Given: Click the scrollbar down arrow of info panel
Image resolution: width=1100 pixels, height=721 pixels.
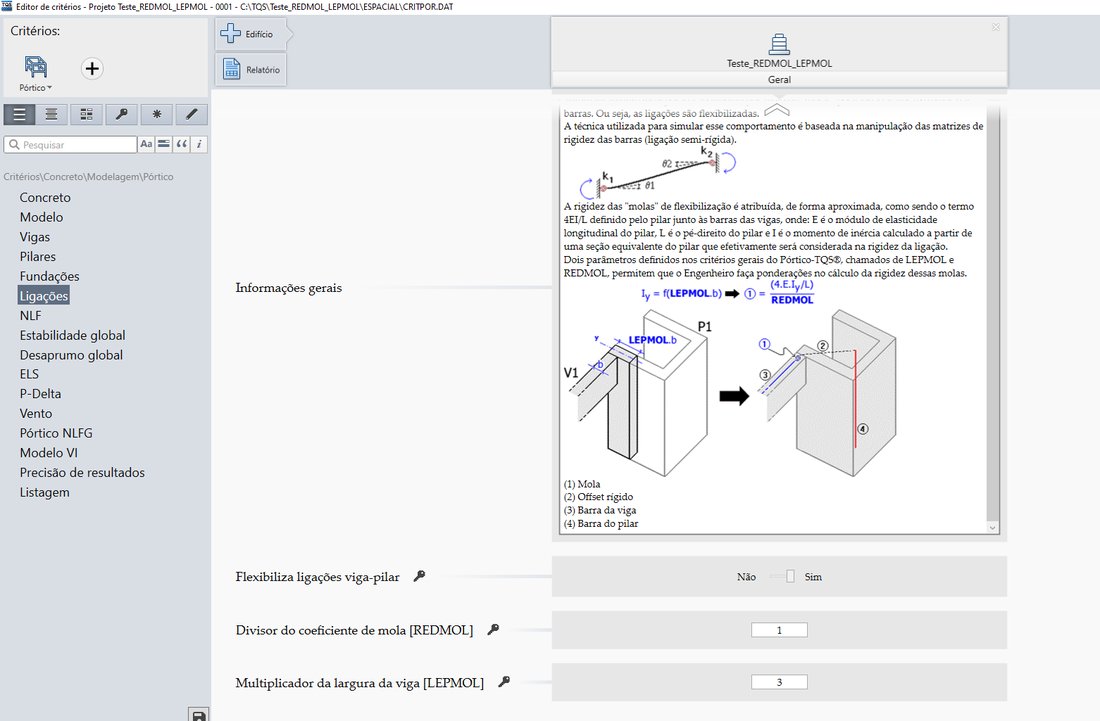Looking at the screenshot, I should (x=992, y=527).
